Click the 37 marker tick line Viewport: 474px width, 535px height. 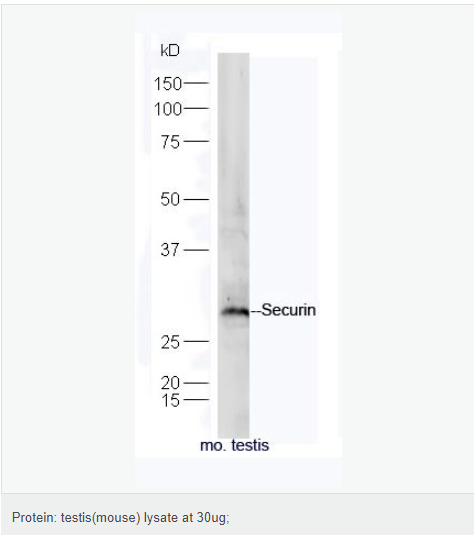pyautogui.click(x=196, y=250)
